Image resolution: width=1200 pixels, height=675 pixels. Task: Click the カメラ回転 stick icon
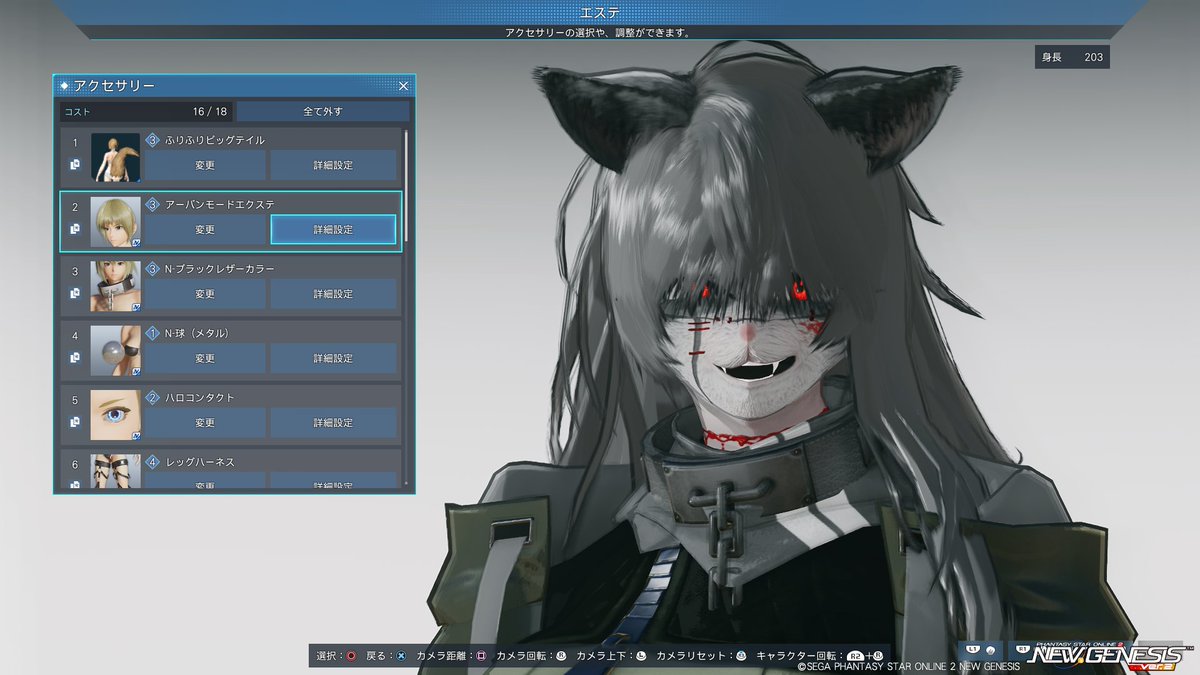pos(561,656)
